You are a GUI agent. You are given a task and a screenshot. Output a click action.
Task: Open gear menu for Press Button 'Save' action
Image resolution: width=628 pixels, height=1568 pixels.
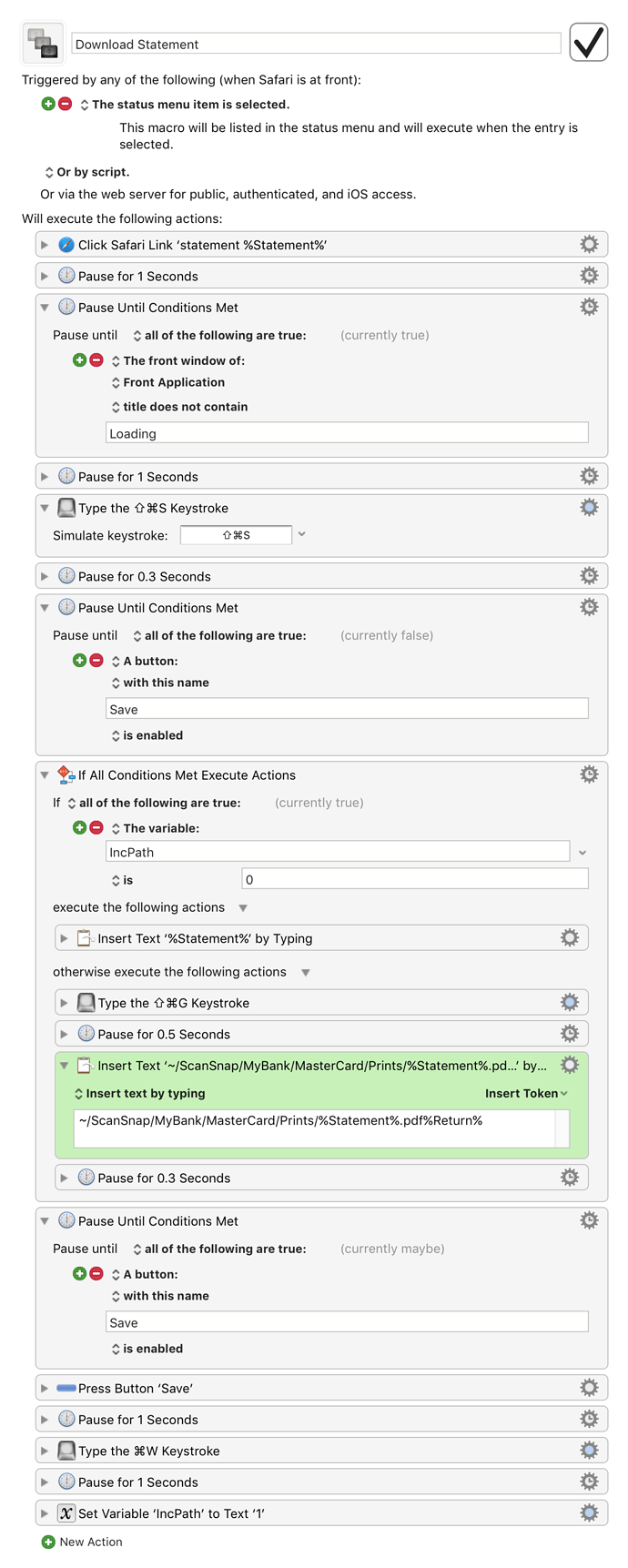pyautogui.click(x=589, y=1388)
